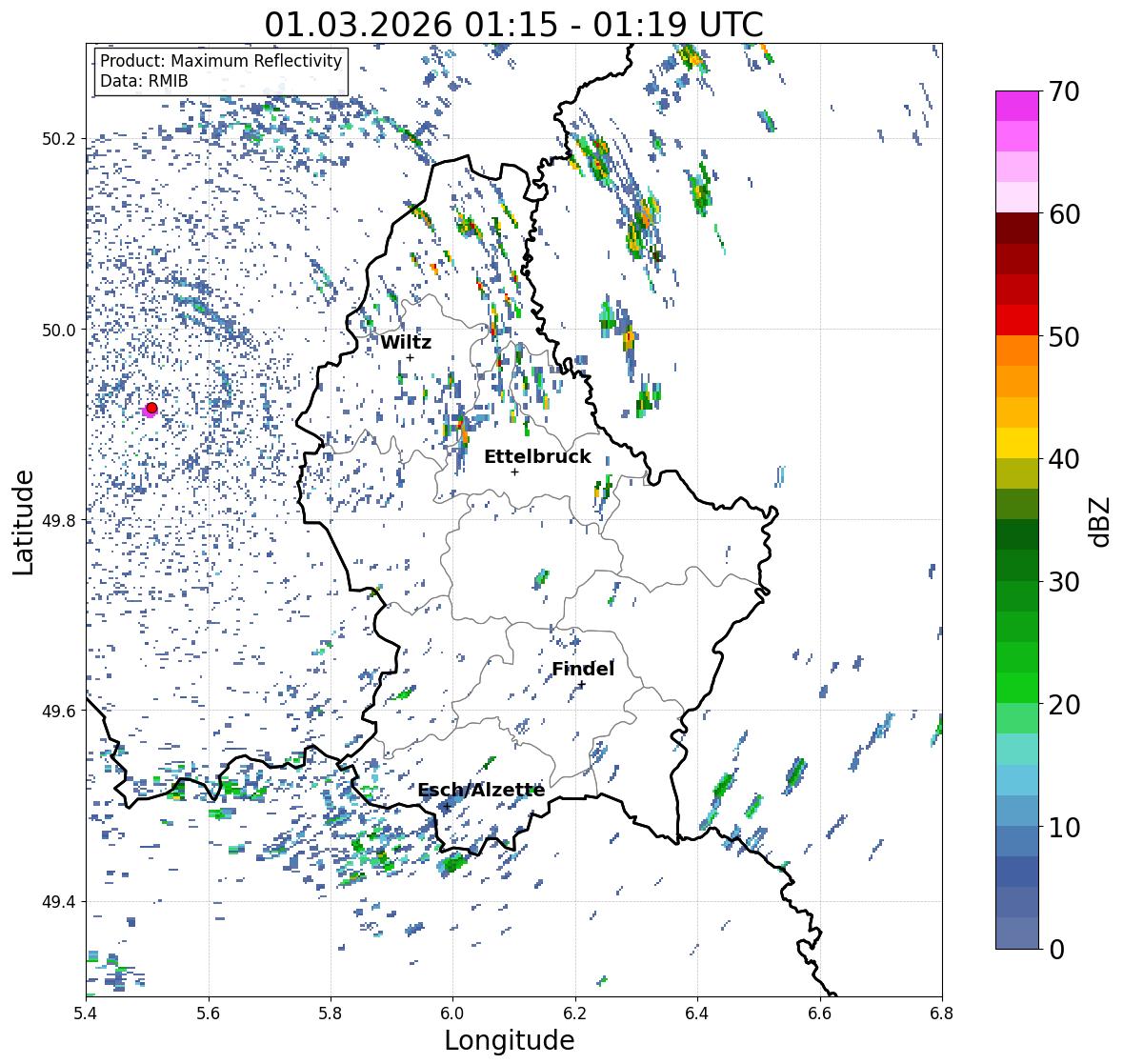The height and width of the screenshot is (1064, 1123).
Task: Select the Esch/Alzette station label
Action: click(481, 791)
